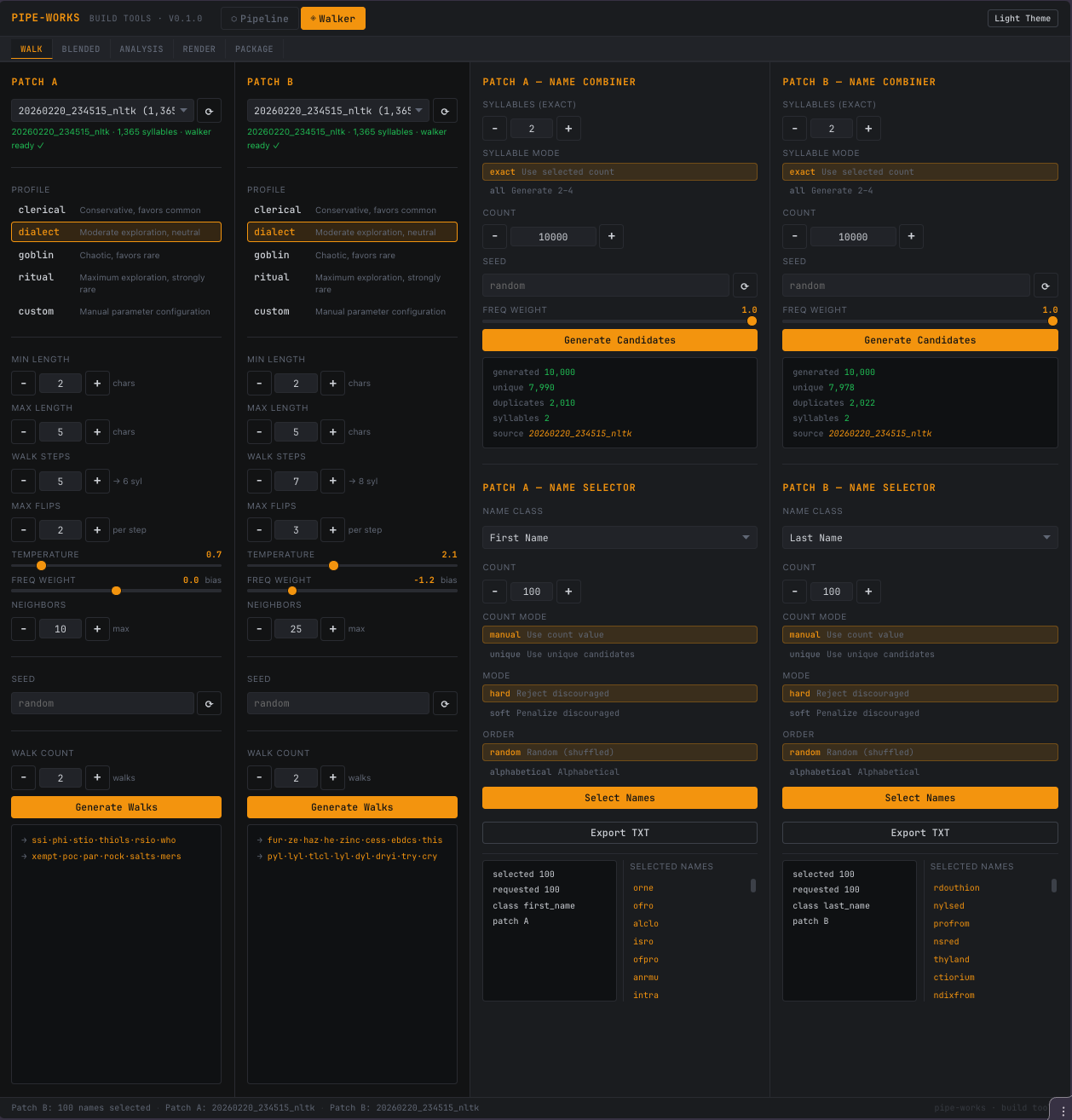The width and height of the screenshot is (1072, 1120).
Task: Open the Pipeline view
Action: click(260, 19)
